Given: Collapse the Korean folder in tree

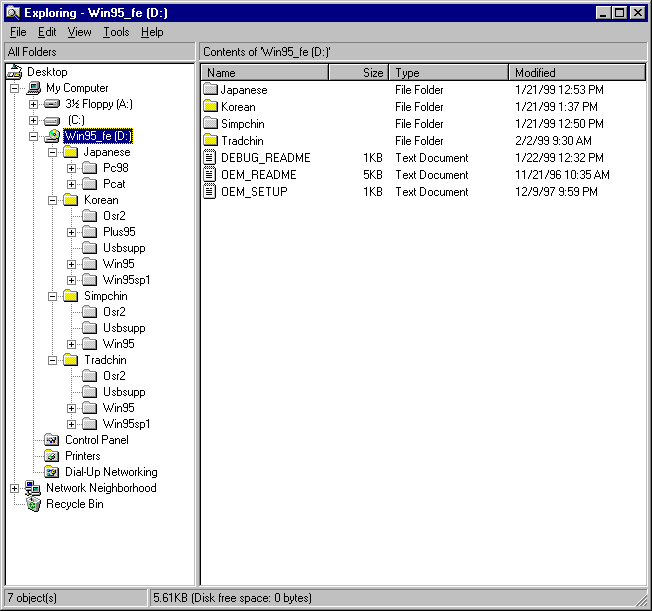Looking at the screenshot, I should coord(53,200).
